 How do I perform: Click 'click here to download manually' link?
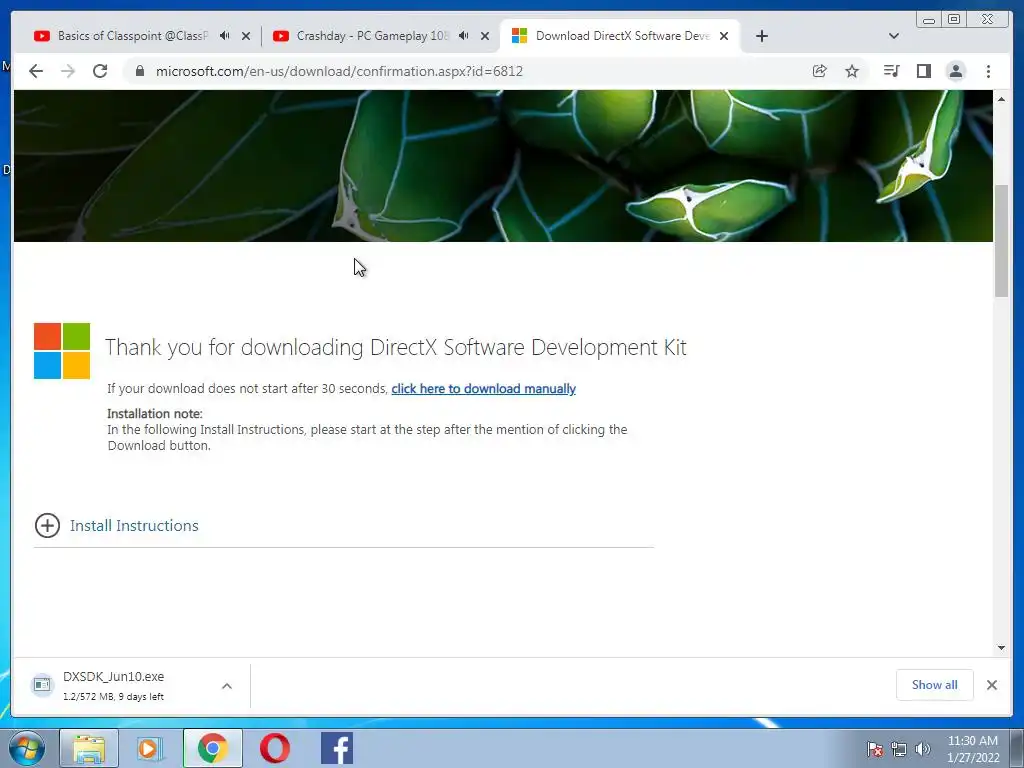point(483,389)
